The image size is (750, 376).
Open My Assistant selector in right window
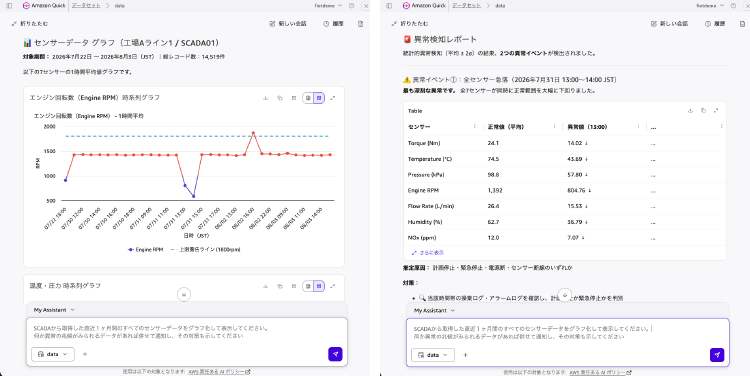[x=434, y=310]
